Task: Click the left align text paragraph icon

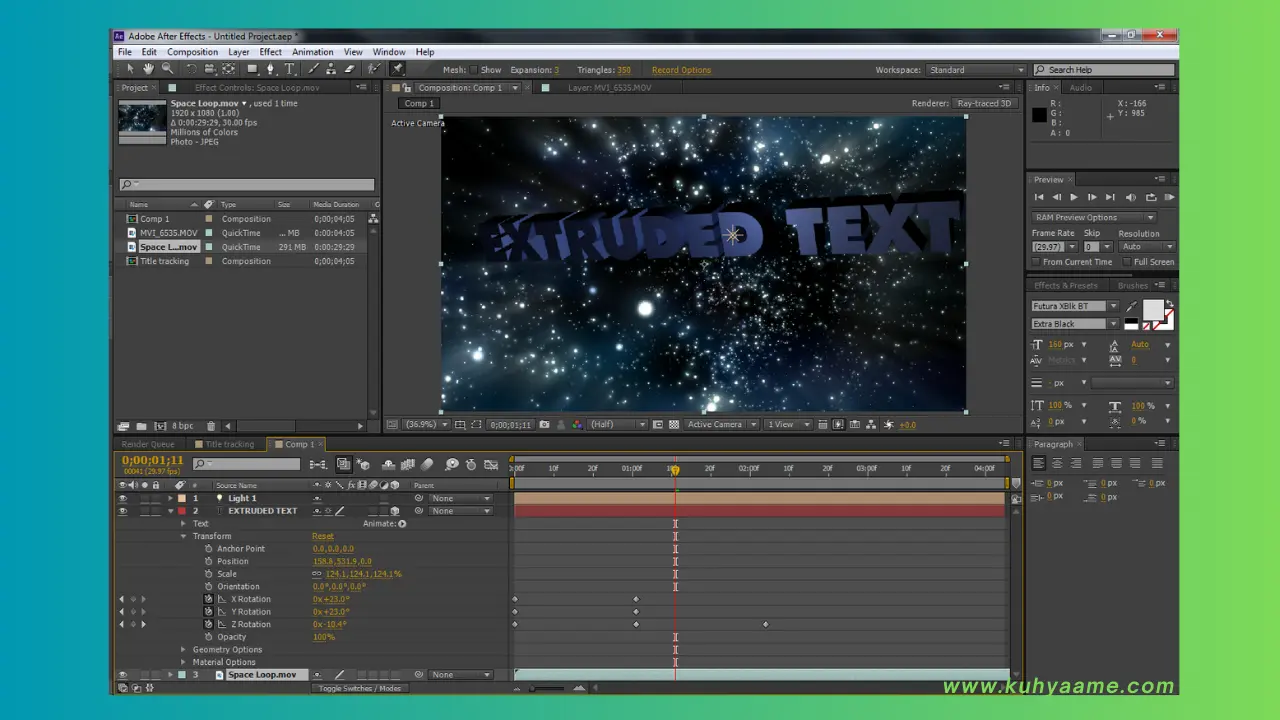Action: [x=1039, y=463]
